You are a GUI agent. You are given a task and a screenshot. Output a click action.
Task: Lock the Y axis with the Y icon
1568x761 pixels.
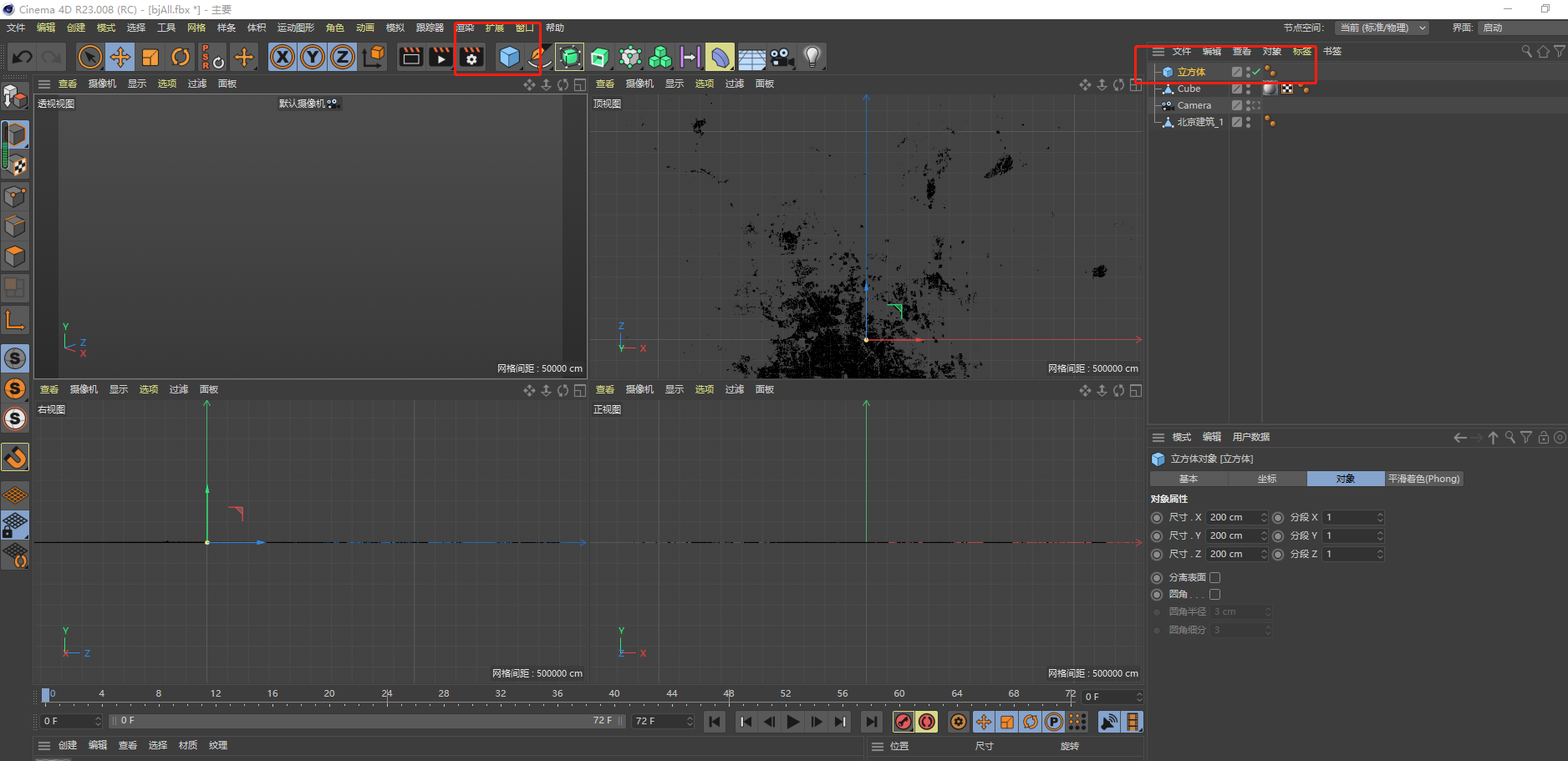pyautogui.click(x=312, y=57)
